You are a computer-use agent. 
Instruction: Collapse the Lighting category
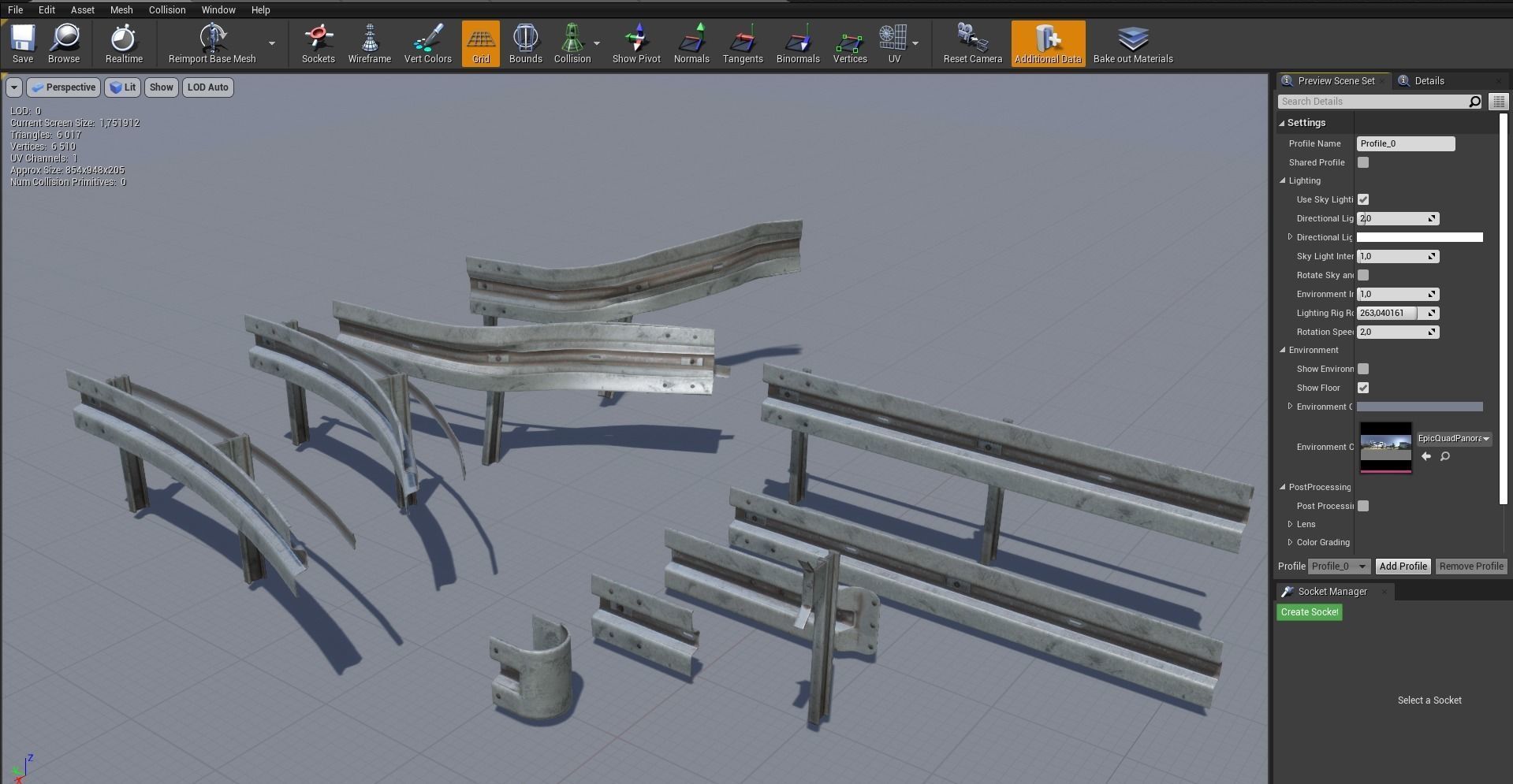click(x=1283, y=180)
